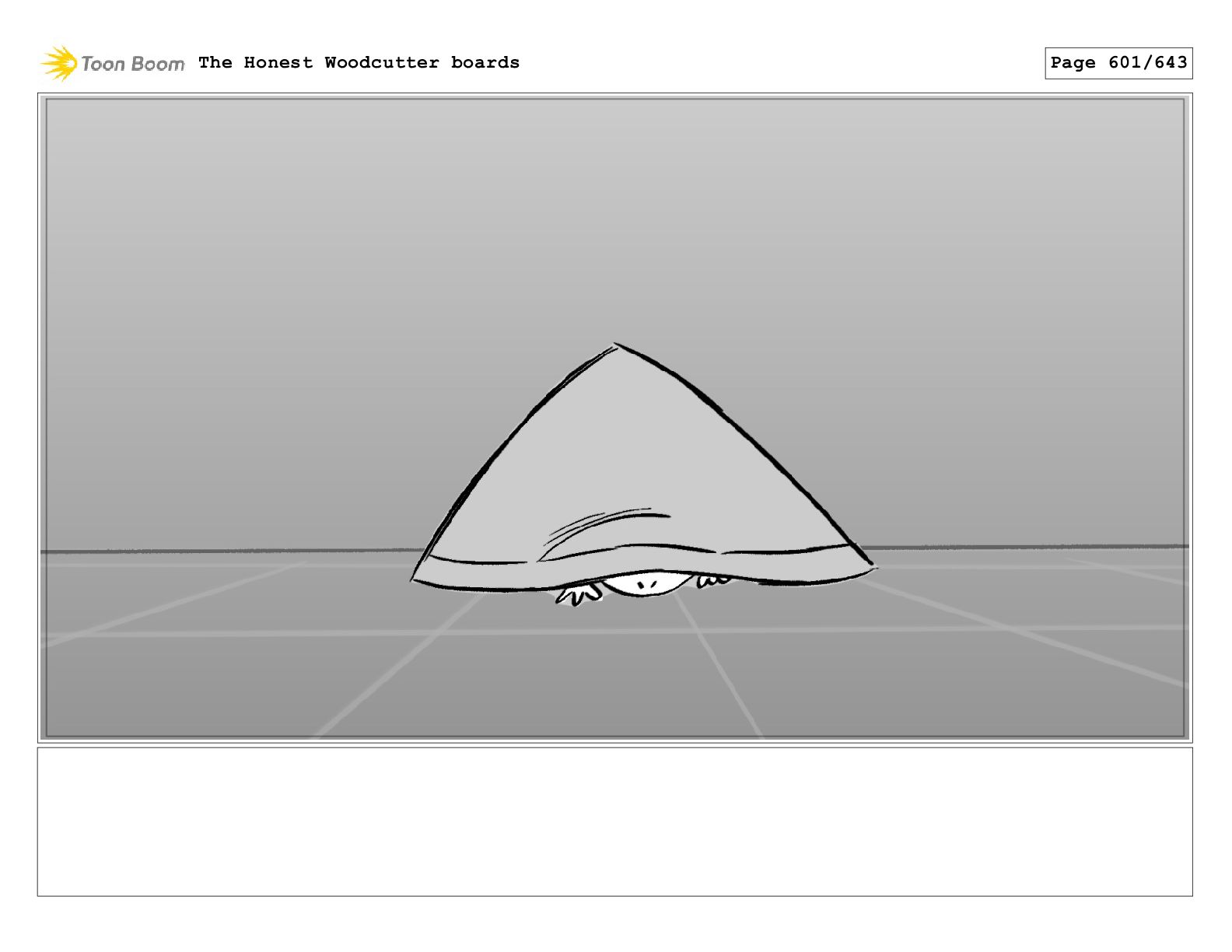Select 'The Honest Woodcutter boards' title text
The width and height of the screenshot is (1232, 952).
click(359, 62)
